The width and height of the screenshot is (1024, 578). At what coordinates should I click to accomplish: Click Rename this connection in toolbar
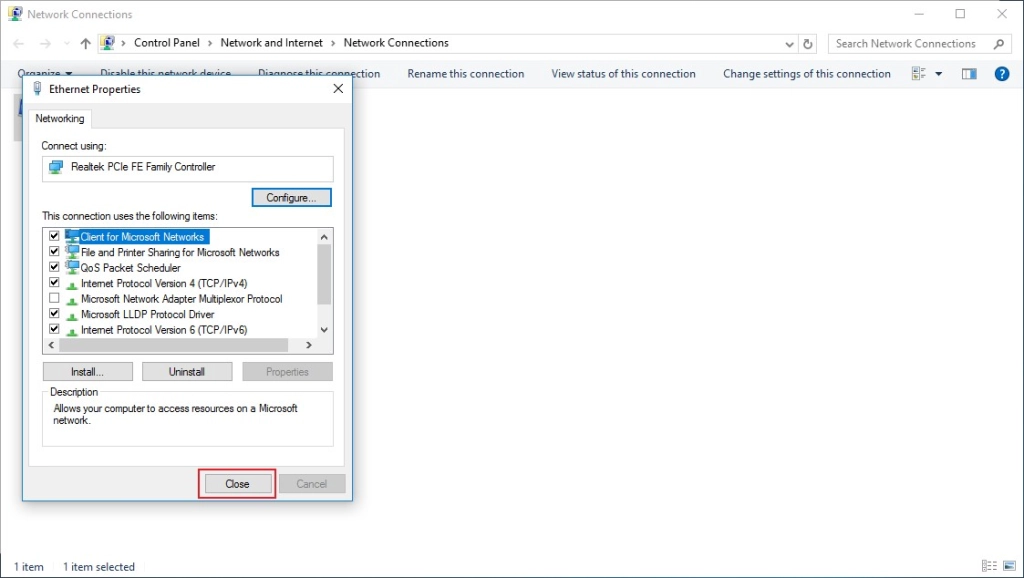465,74
